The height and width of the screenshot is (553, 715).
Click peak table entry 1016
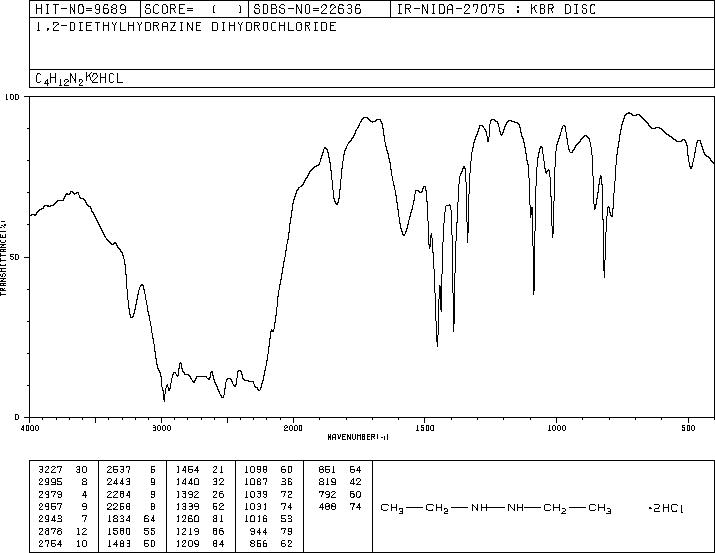(x=256, y=519)
